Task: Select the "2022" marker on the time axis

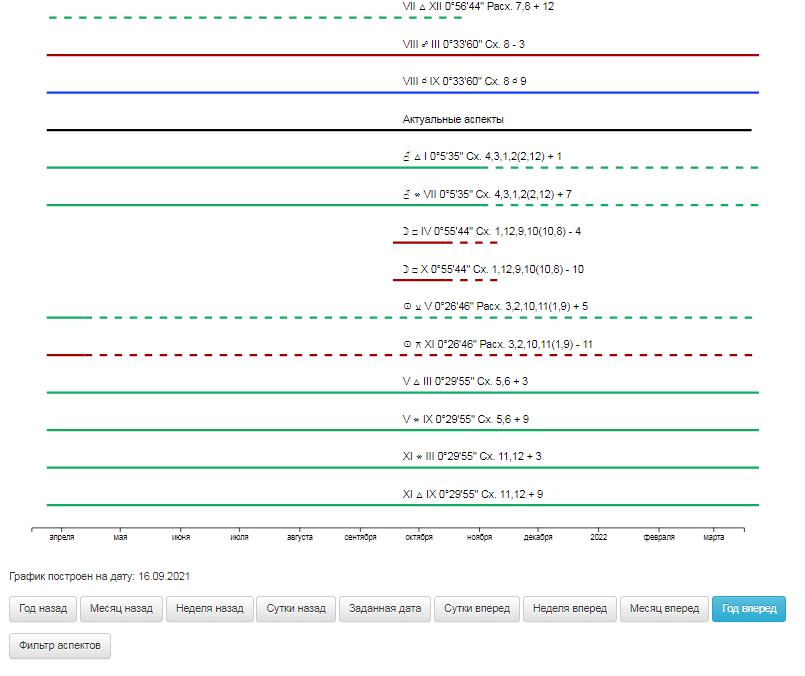Action: [x=600, y=537]
